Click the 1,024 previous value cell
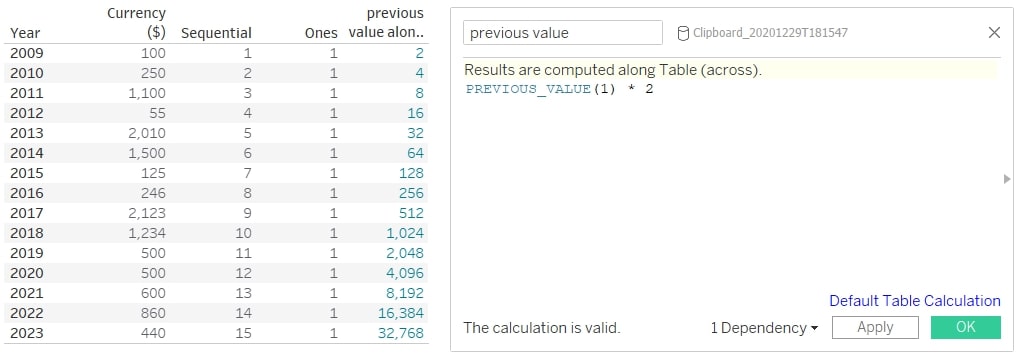The image size is (1023, 361). tap(405, 233)
